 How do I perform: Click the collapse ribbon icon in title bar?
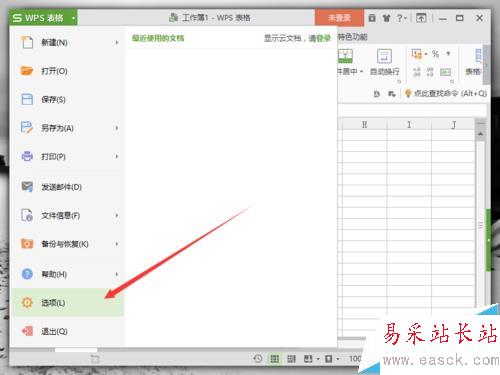tap(421, 18)
